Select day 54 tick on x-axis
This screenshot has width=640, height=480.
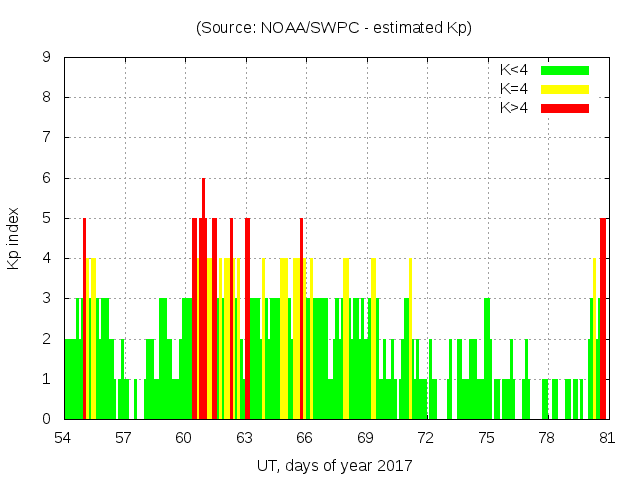[63, 438]
